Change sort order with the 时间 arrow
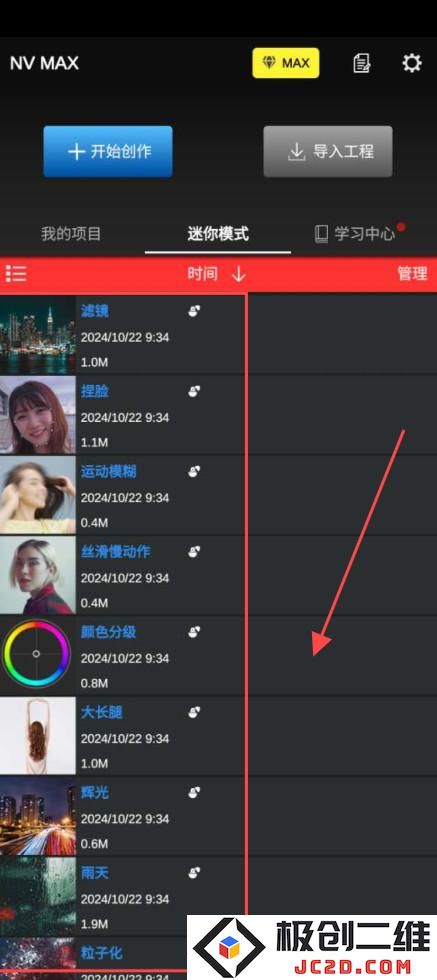Viewport: 437px width, 980px height. 238,274
